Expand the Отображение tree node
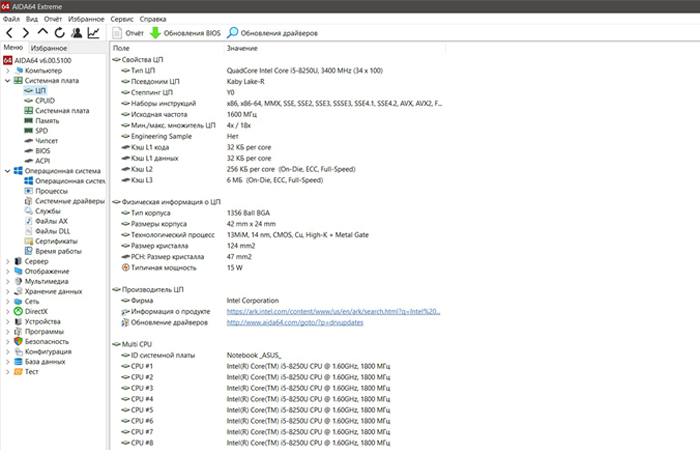 point(8,271)
